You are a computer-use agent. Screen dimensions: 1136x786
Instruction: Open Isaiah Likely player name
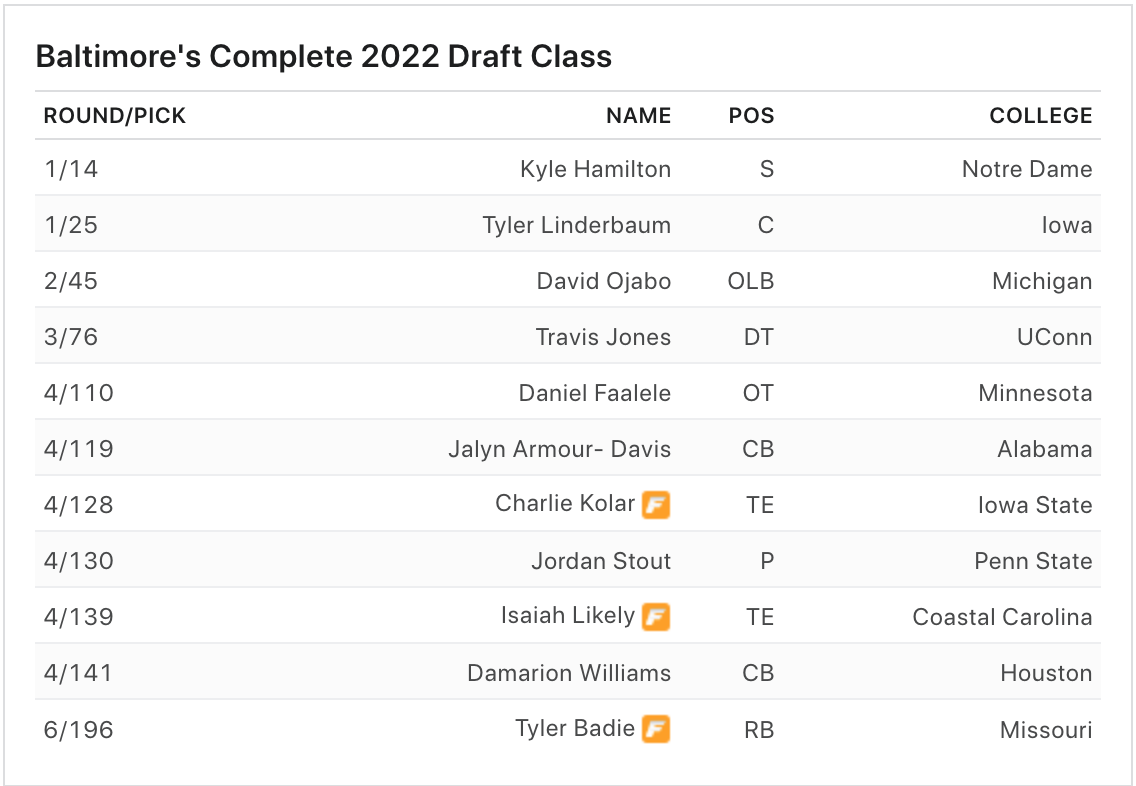pyautogui.click(x=567, y=616)
